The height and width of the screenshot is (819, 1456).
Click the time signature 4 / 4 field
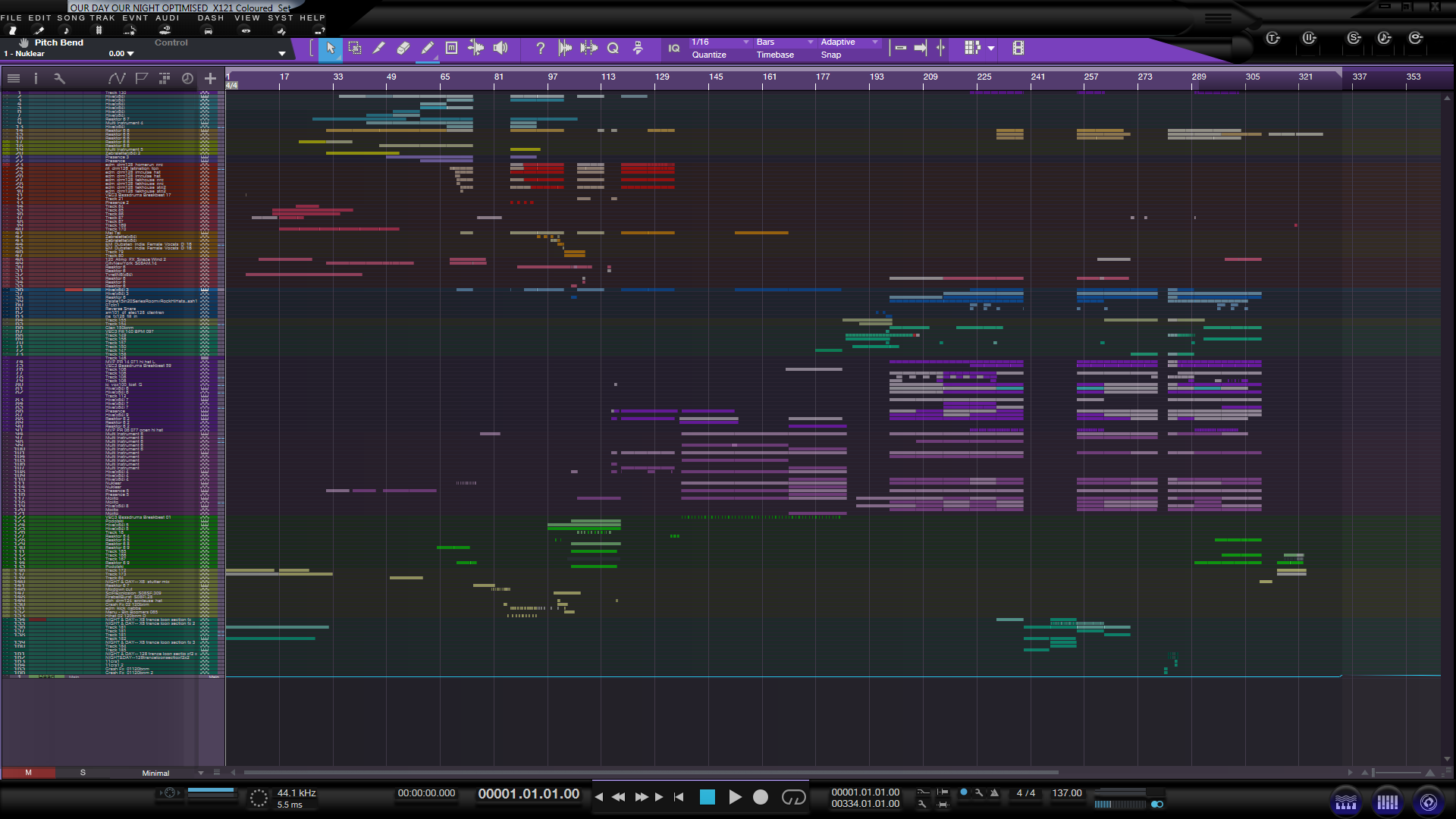[x=1025, y=792]
